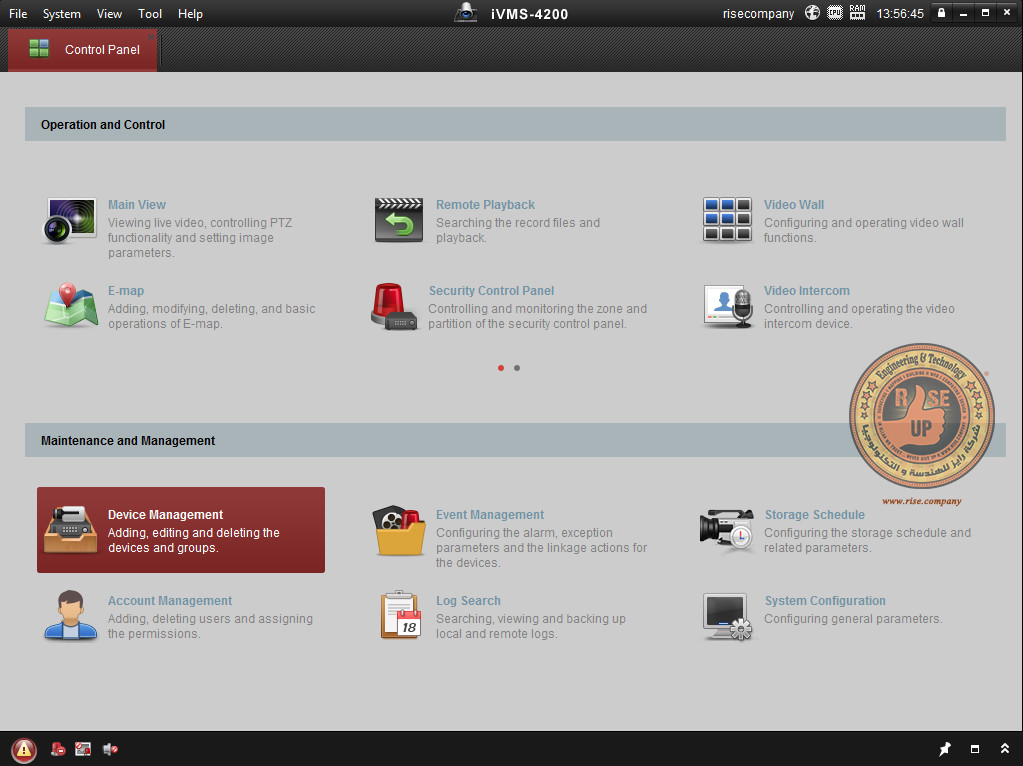Click the Remote Playback link
Viewport: 1023px width, 766px height.
click(x=485, y=205)
